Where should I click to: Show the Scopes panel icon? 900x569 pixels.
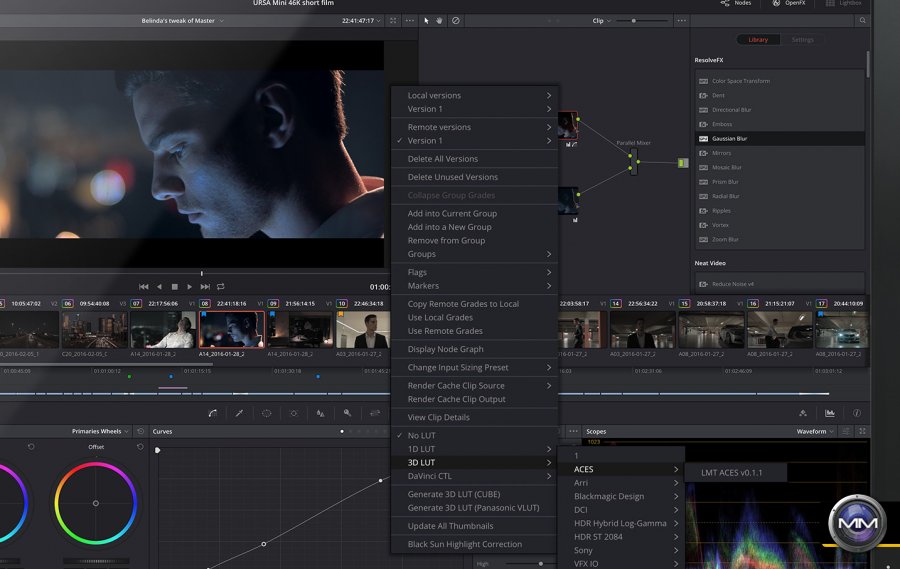830,413
